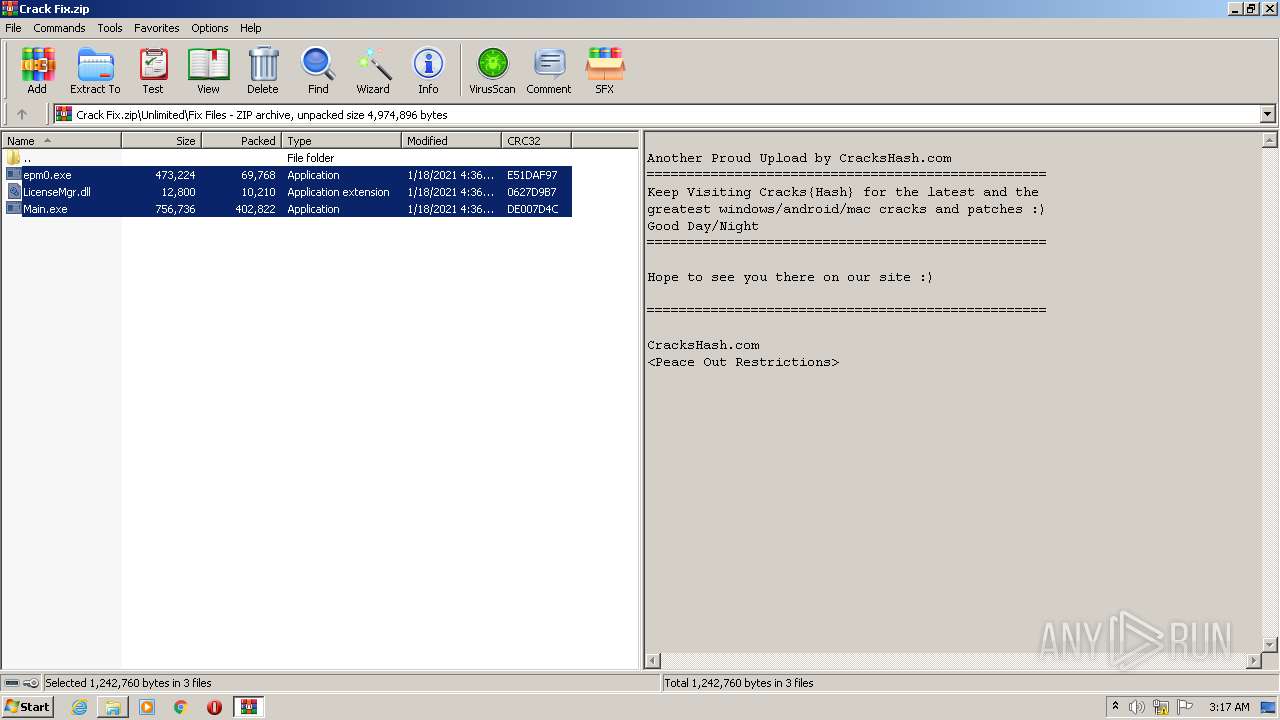Open media player from taskbar
Image resolution: width=1280 pixels, height=720 pixels.
click(147, 707)
